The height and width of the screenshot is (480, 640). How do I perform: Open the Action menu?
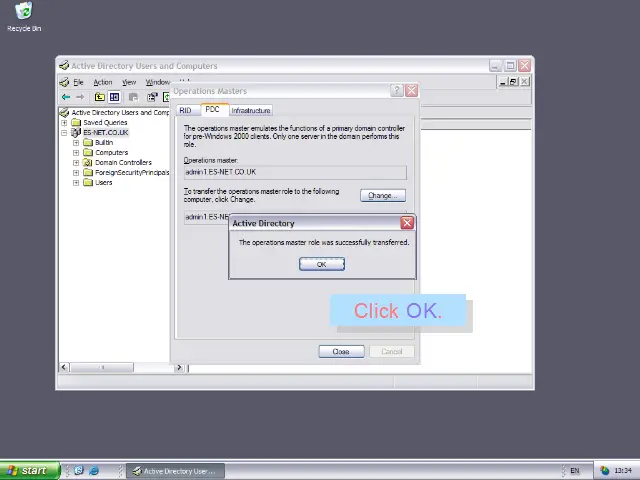point(102,82)
